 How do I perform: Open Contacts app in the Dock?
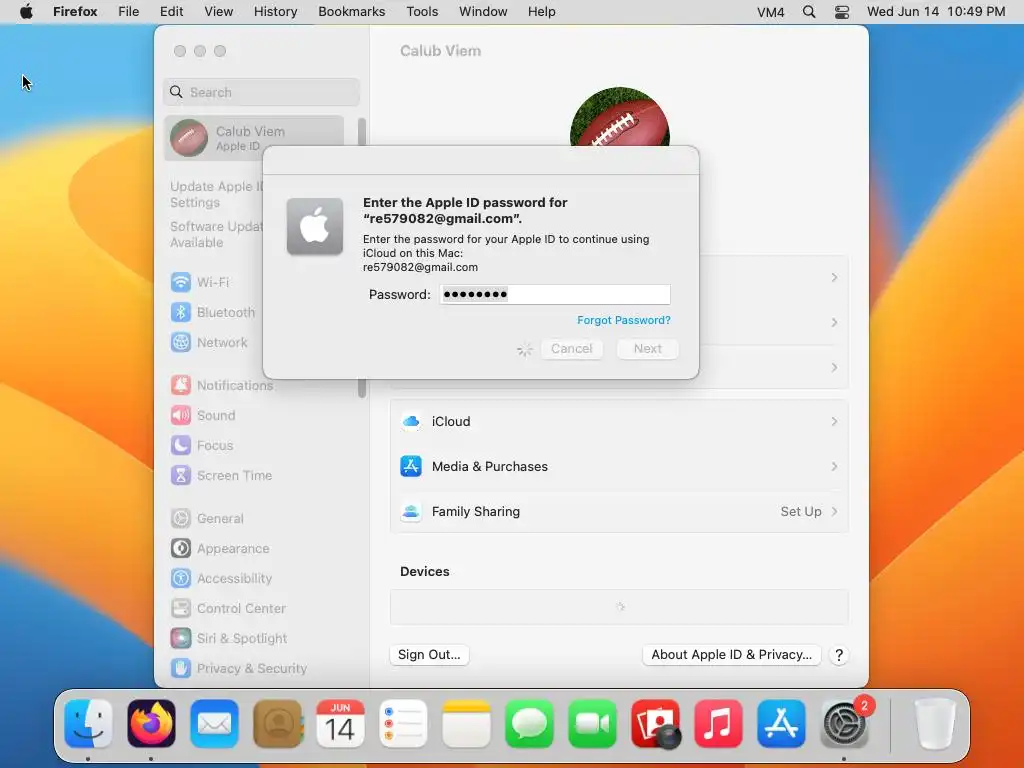tap(278, 724)
